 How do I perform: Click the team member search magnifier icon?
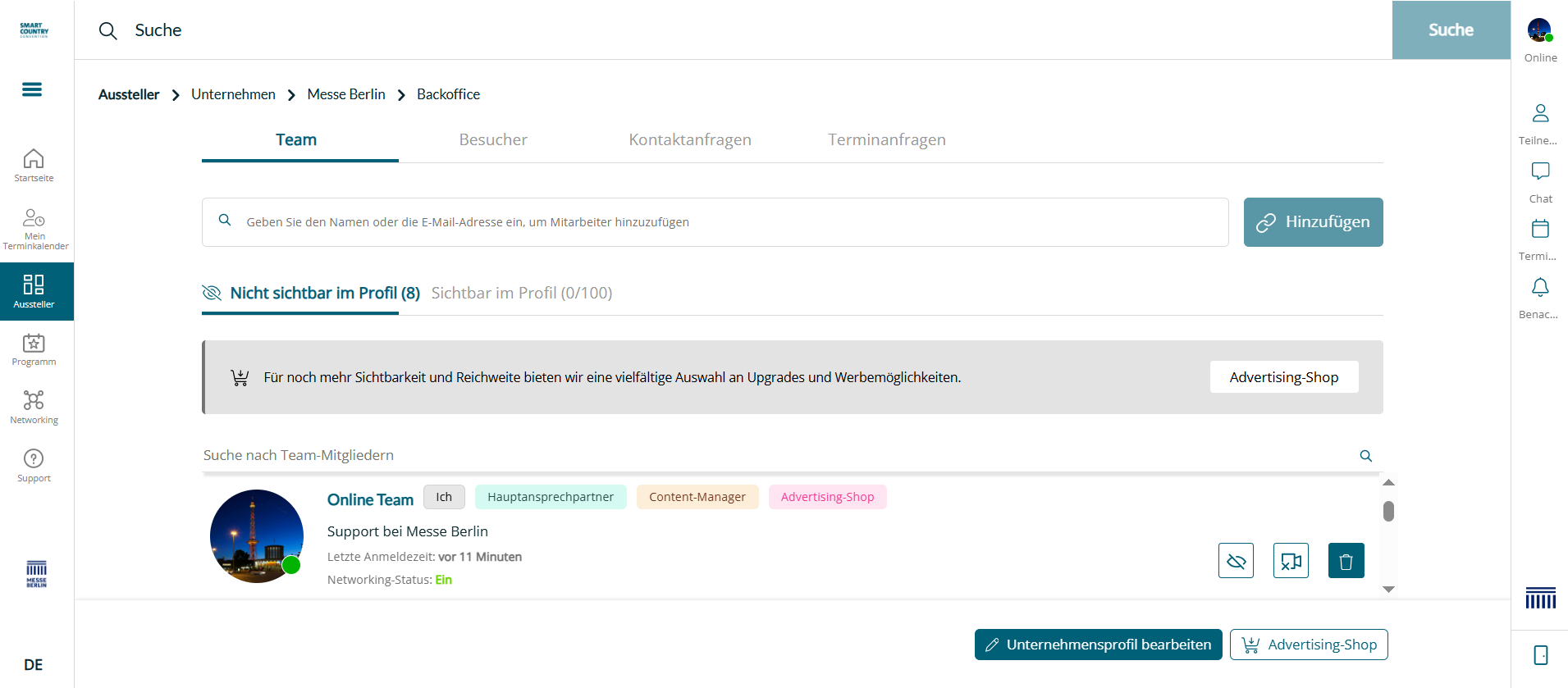1366,456
